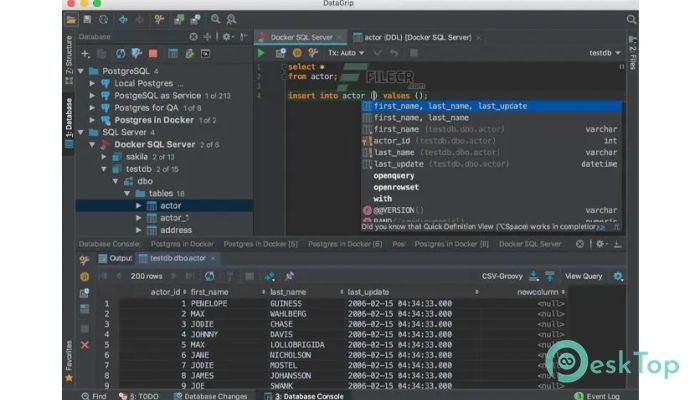Open Database Changes tool window
The image size is (700, 400).
coord(210,396)
